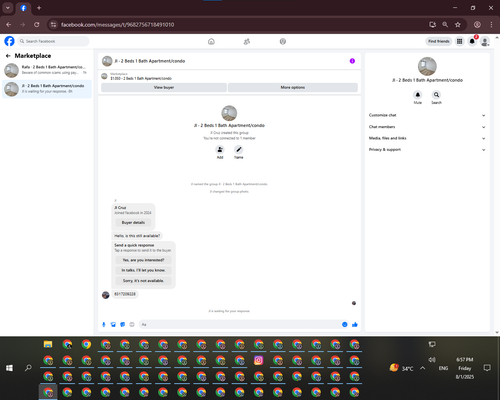Open the Friends icon in top navigation
The image size is (500, 400).
(x=247, y=41)
